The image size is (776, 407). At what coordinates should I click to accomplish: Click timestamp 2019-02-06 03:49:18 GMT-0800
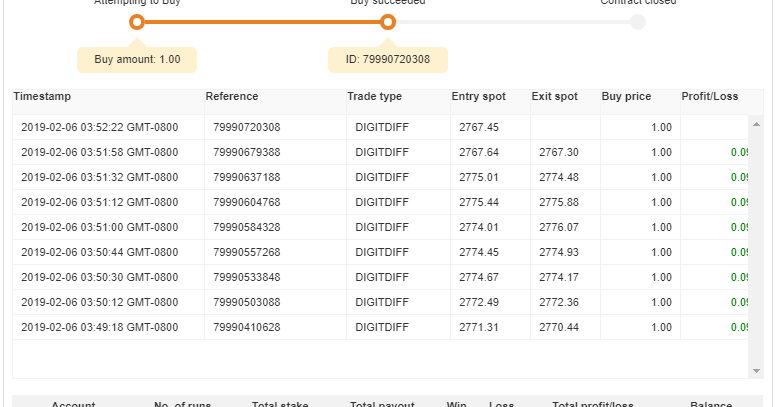(99, 327)
